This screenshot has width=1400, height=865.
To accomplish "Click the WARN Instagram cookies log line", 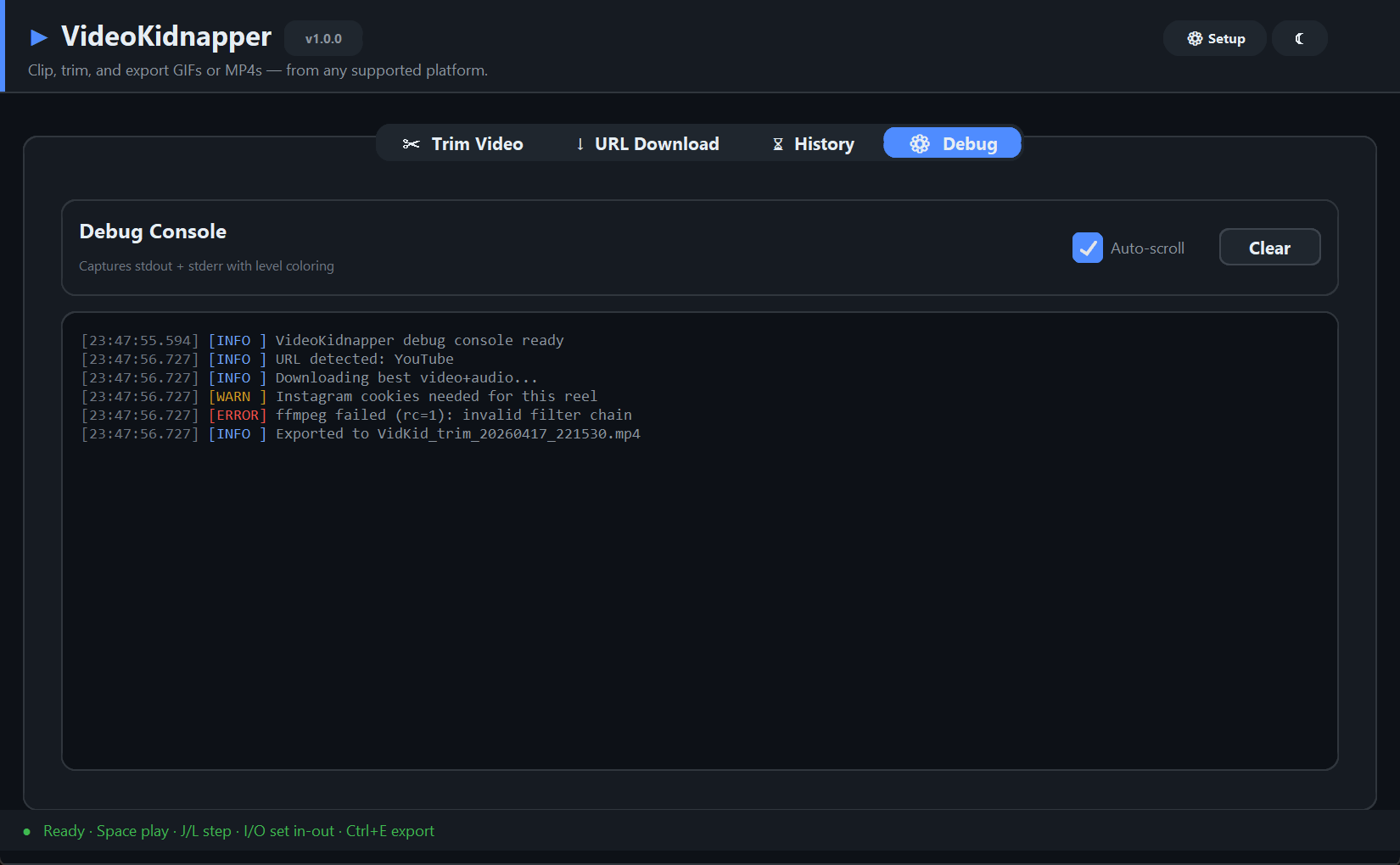I will coord(339,396).
